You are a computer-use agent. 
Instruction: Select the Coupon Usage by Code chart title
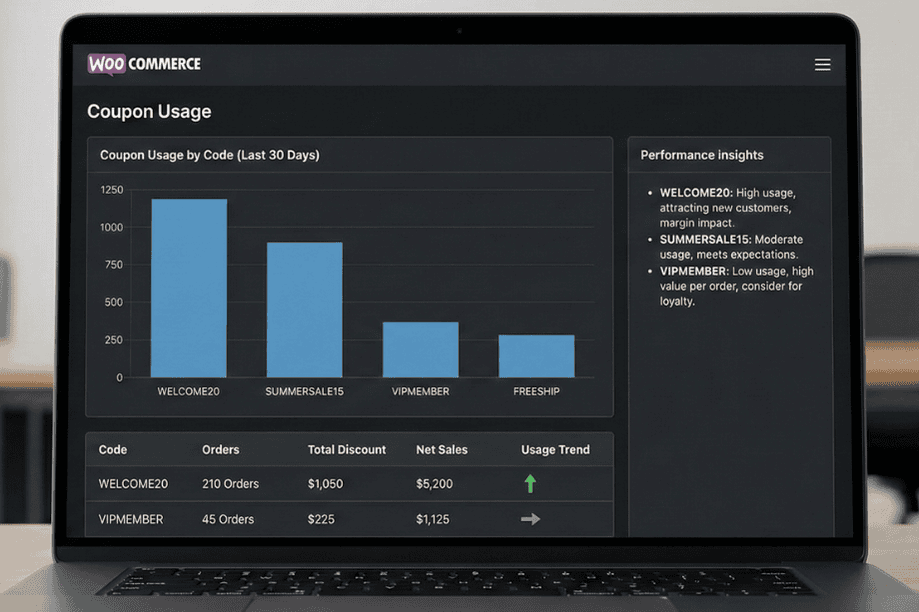point(210,155)
